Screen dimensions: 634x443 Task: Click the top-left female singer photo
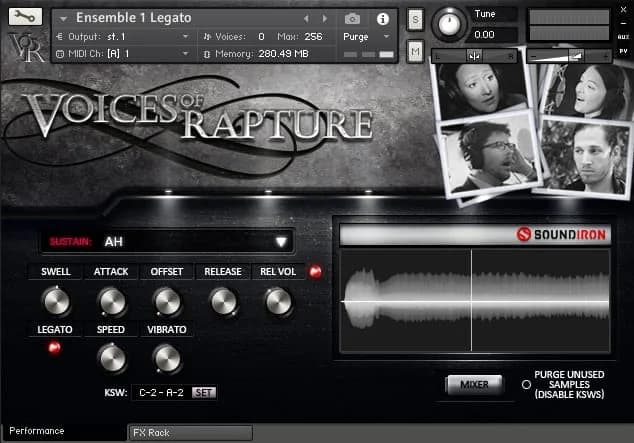481,86
